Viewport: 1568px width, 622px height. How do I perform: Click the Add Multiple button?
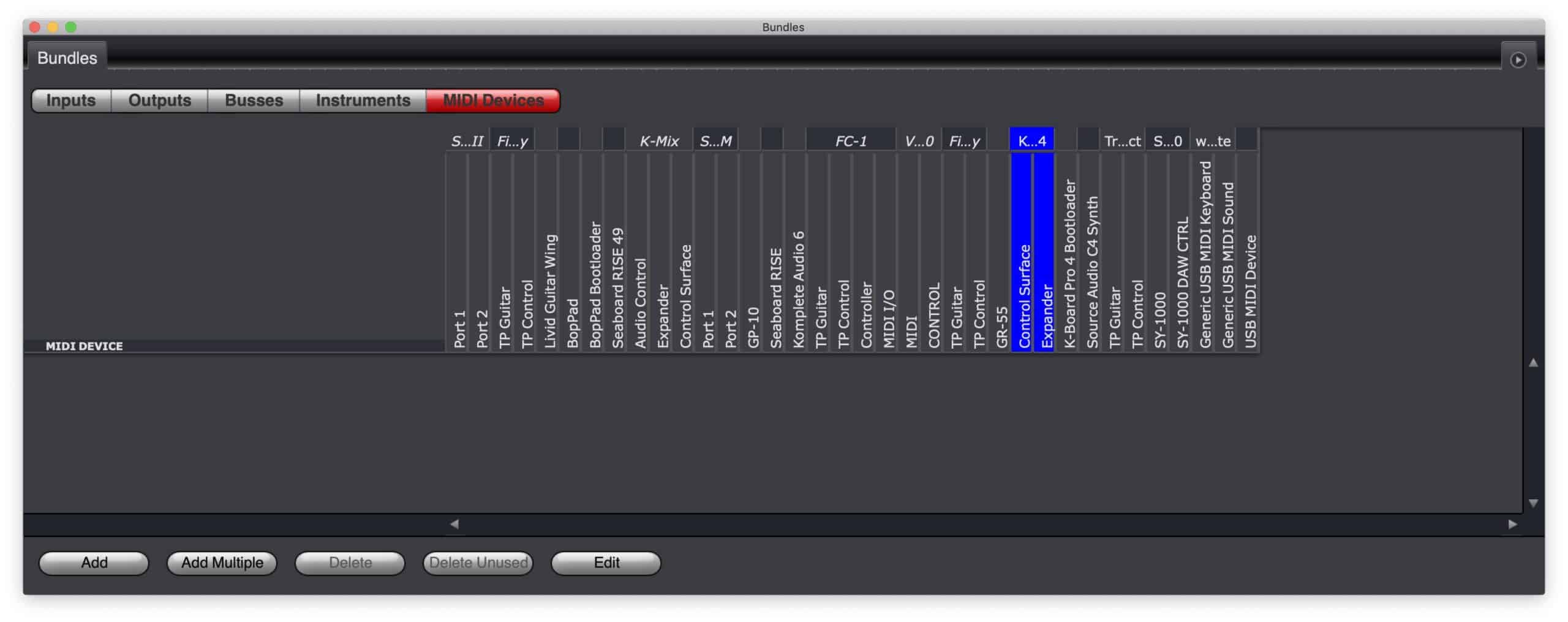[222, 562]
